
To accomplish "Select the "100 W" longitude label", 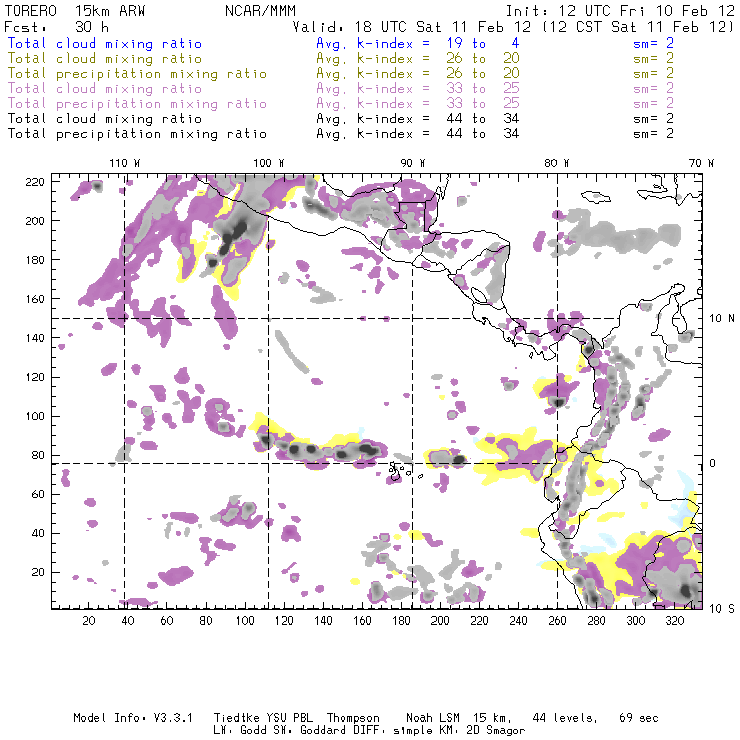I will pyautogui.click(x=269, y=163).
